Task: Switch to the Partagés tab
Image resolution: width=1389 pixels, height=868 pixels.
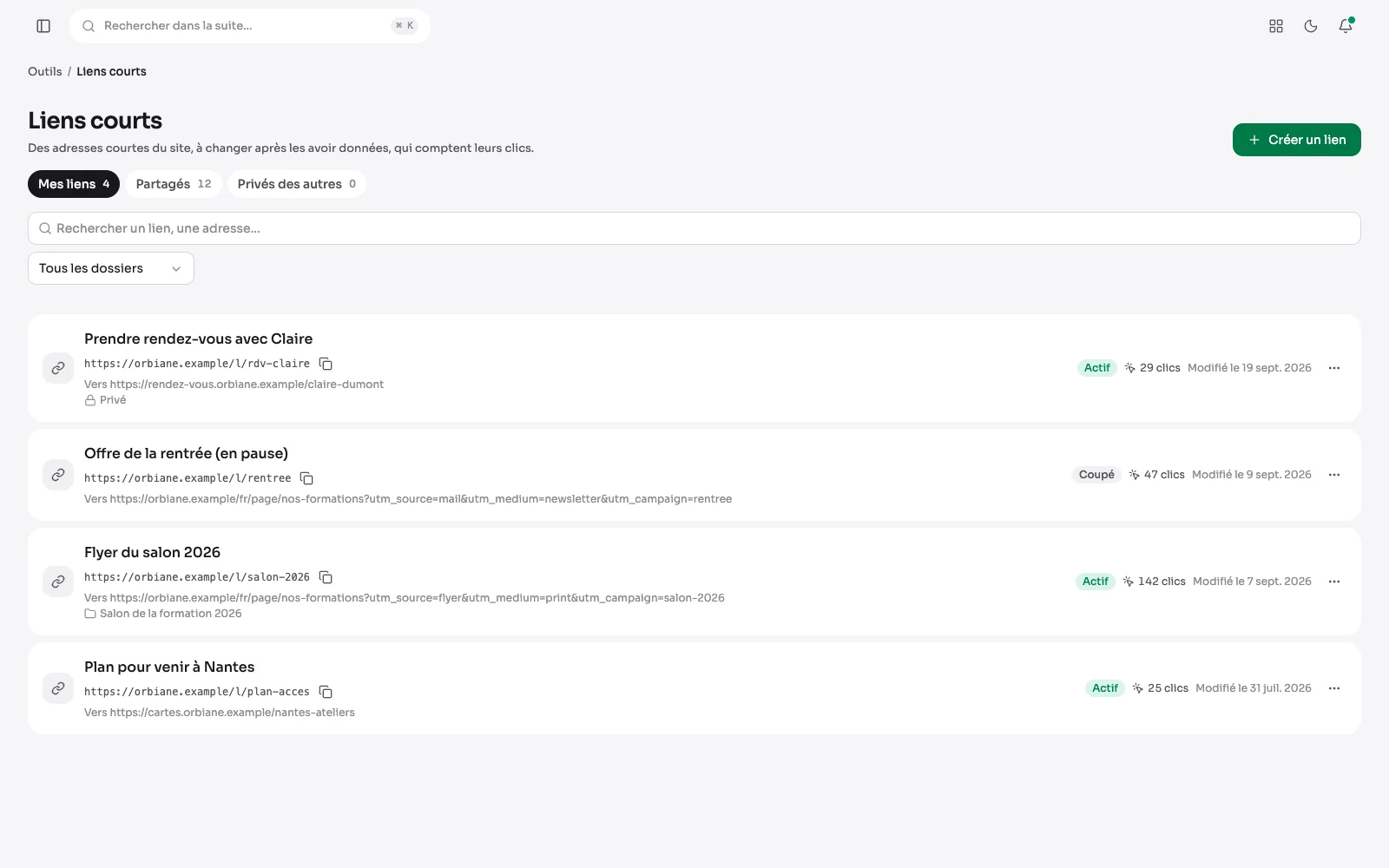Action: pos(174,184)
